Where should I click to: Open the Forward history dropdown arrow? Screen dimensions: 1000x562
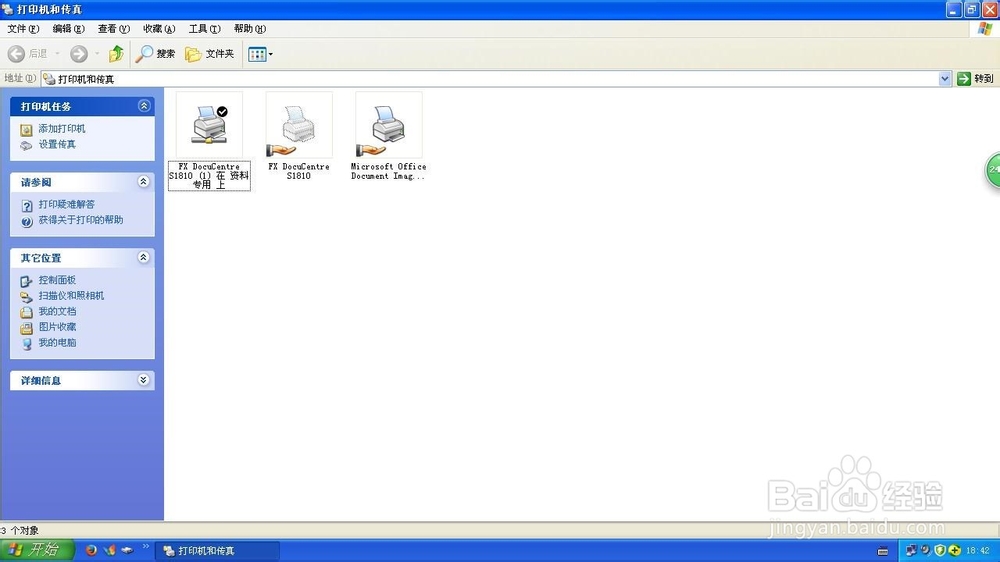point(97,54)
